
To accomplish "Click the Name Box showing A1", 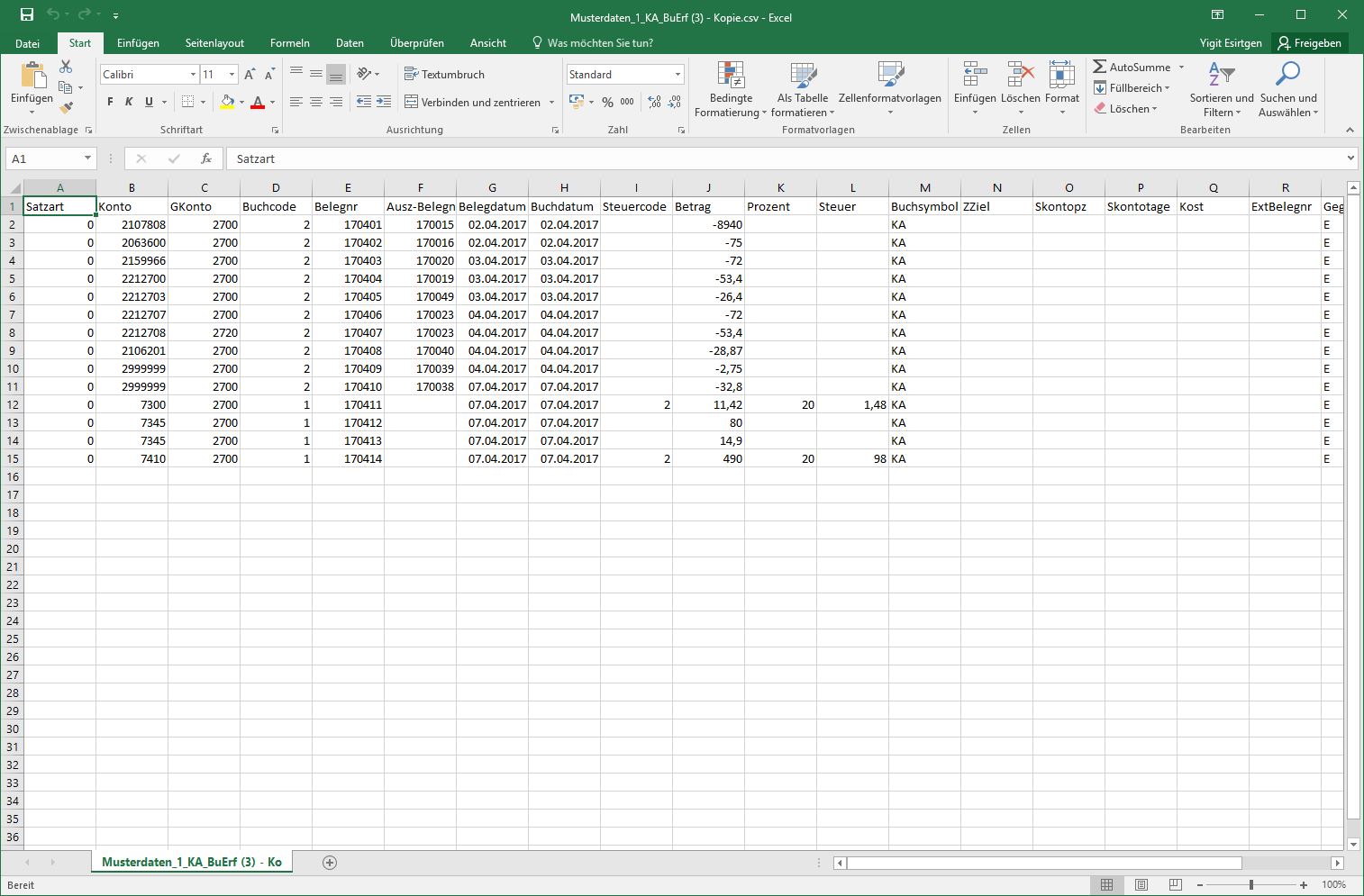I will pos(50,158).
